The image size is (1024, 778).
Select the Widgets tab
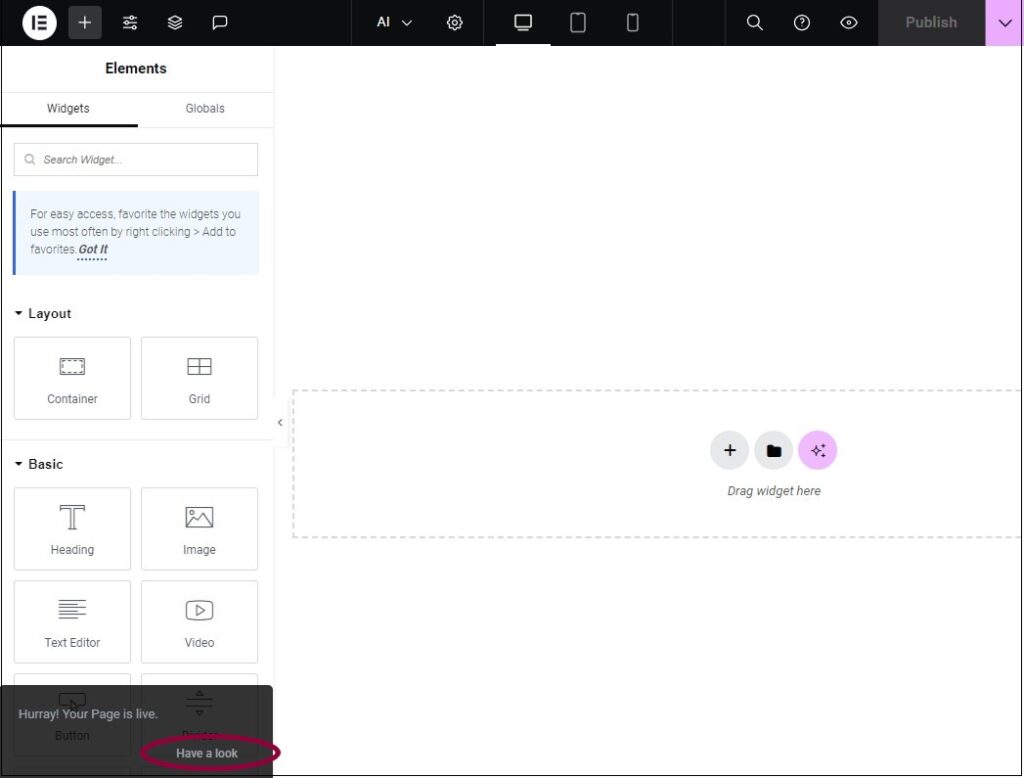(67, 108)
